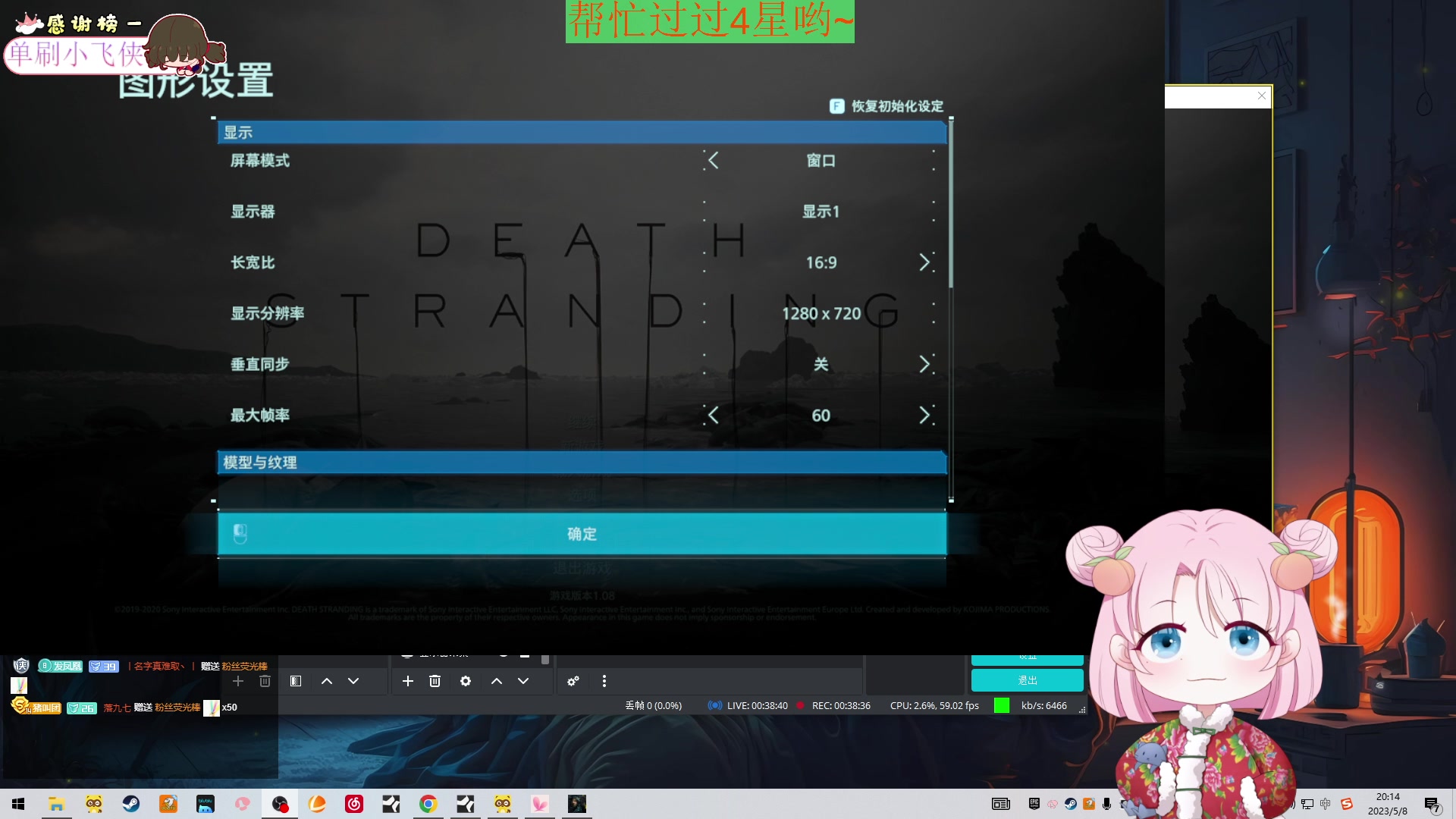Image resolution: width=1456 pixels, height=819 pixels.
Task: Add a source with the white plus icon
Action: pyautogui.click(x=408, y=681)
